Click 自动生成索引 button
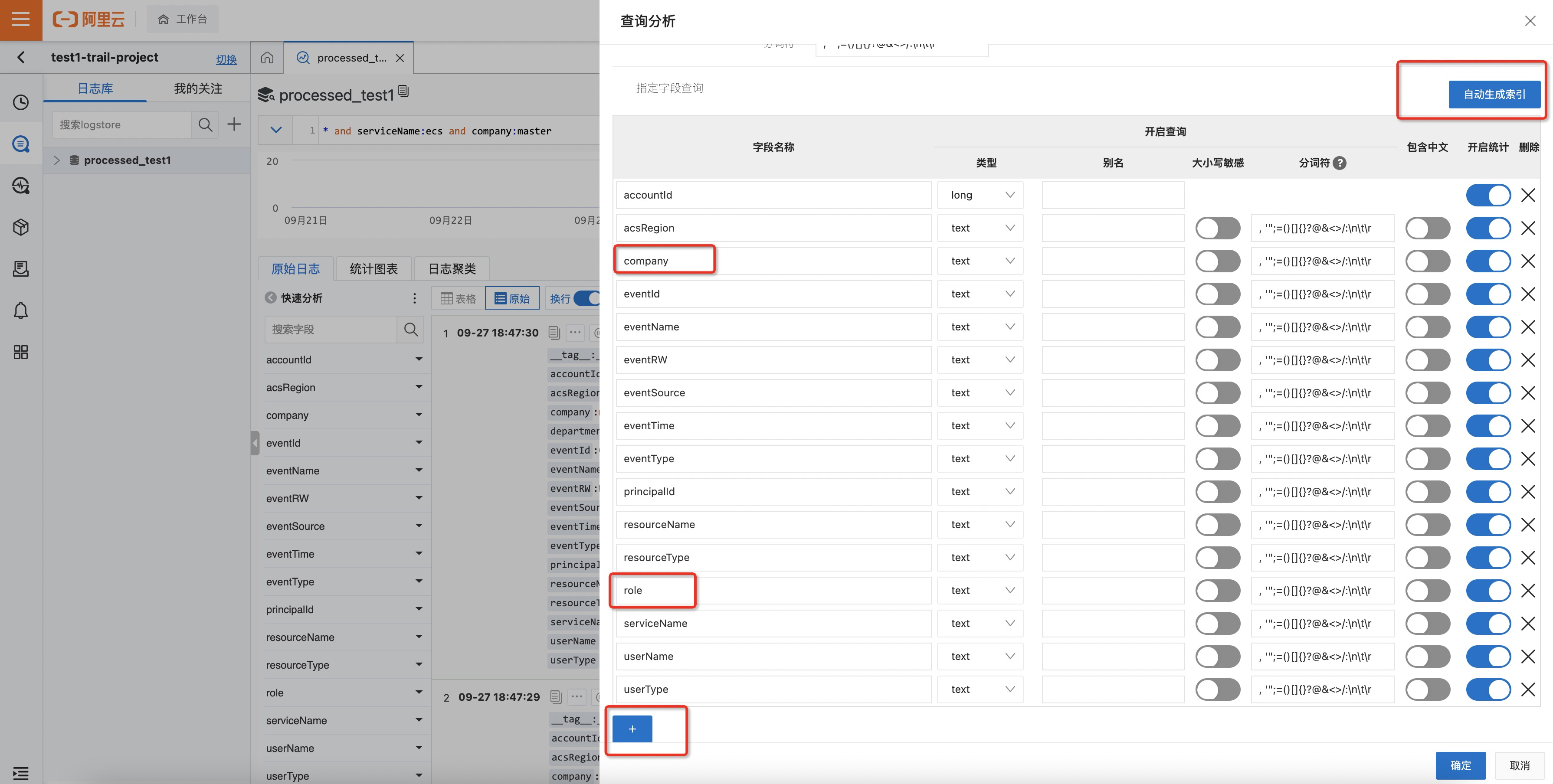Screen dimensions: 1553x784 [x=1494, y=95]
